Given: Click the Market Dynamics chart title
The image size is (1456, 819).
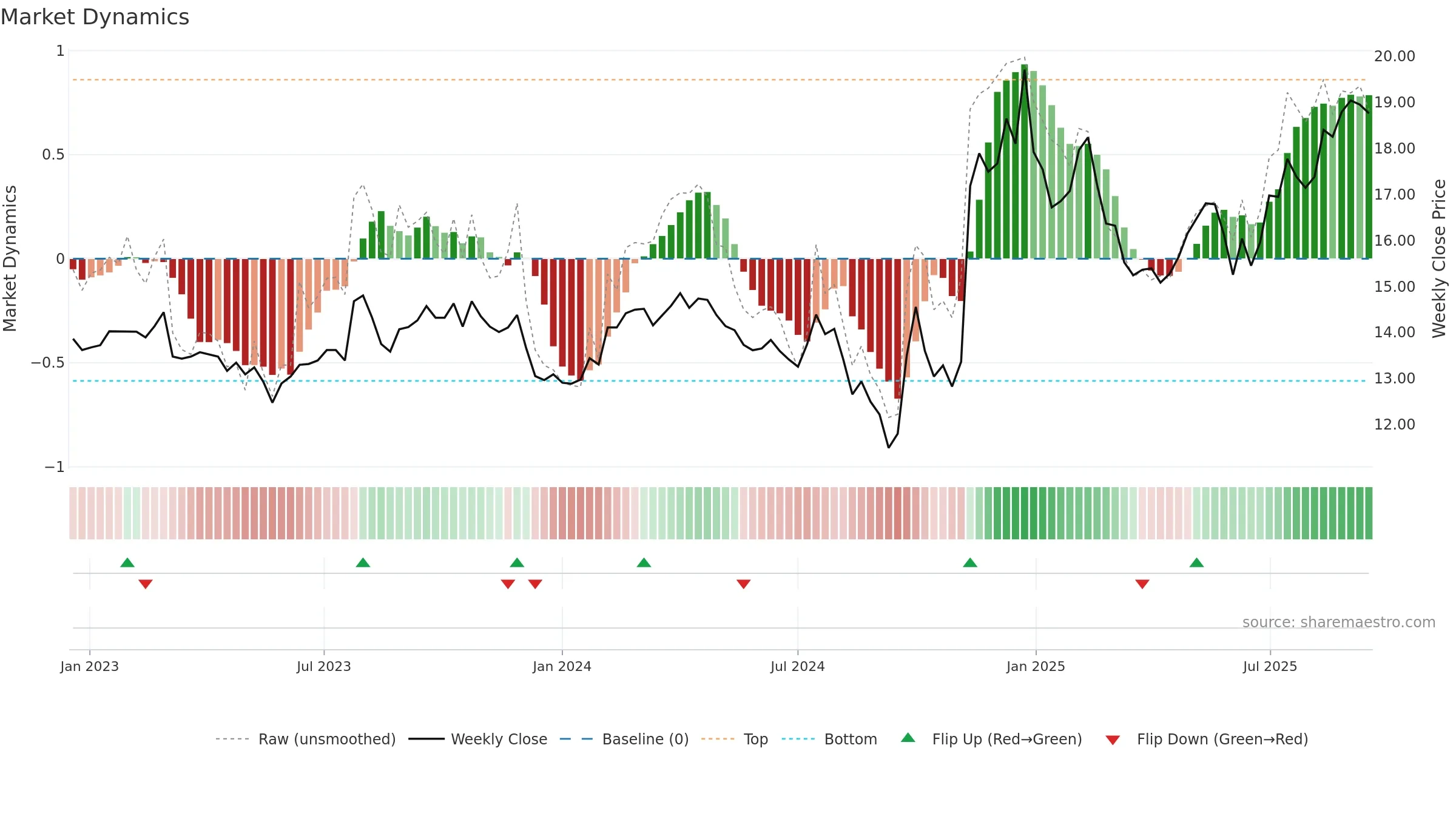Looking at the screenshot, I should click(95, 17).
